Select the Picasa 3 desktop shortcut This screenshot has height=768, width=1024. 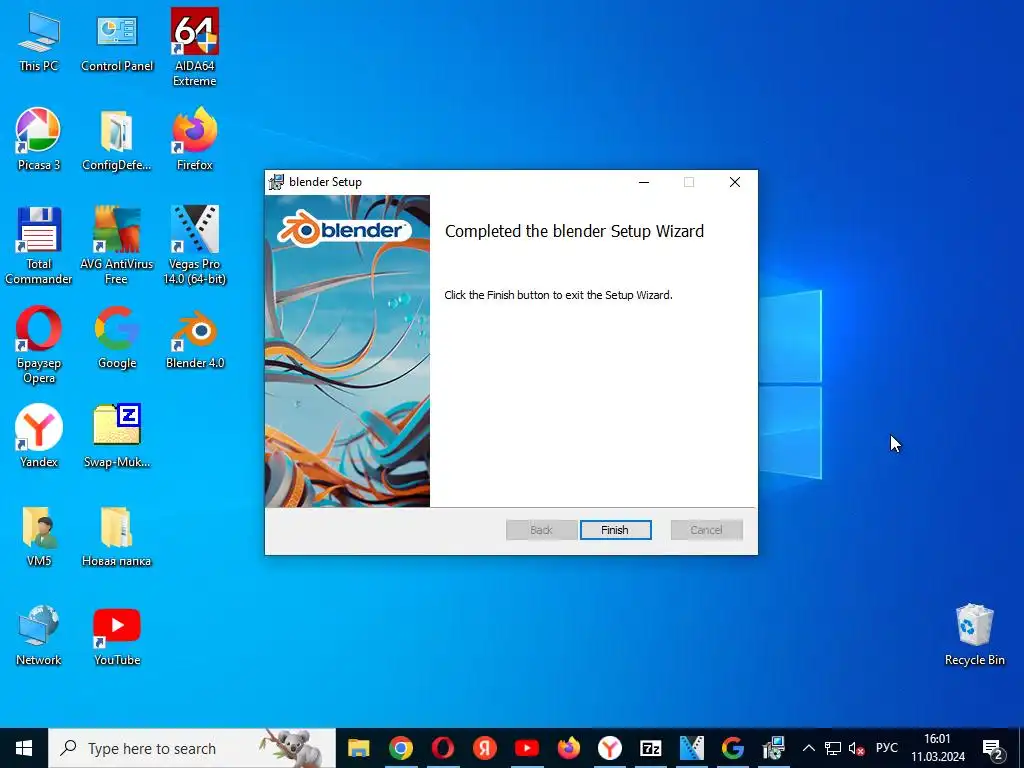click(39, 139)
